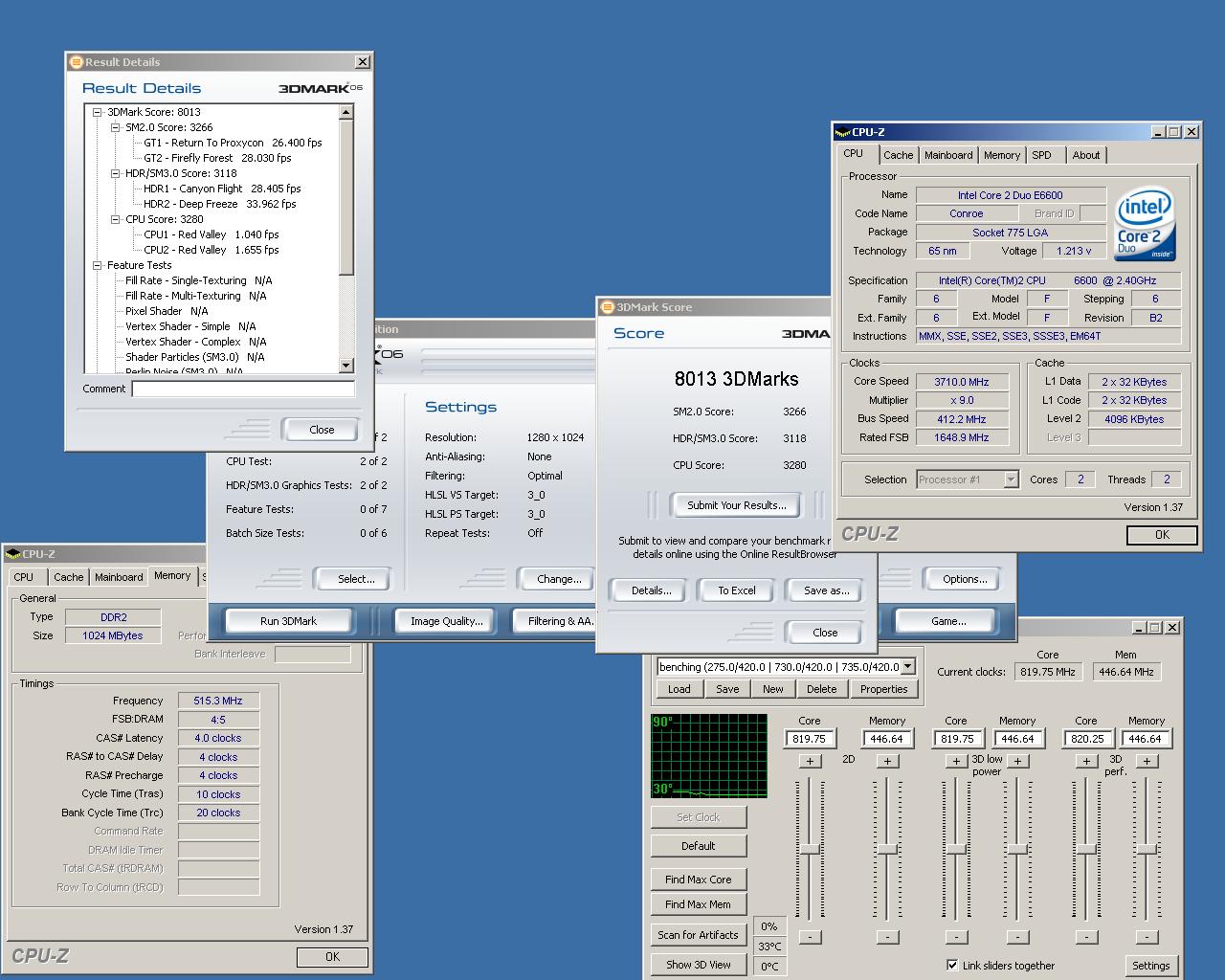
Task: Click the Load profile button
Action: point(679,689)
